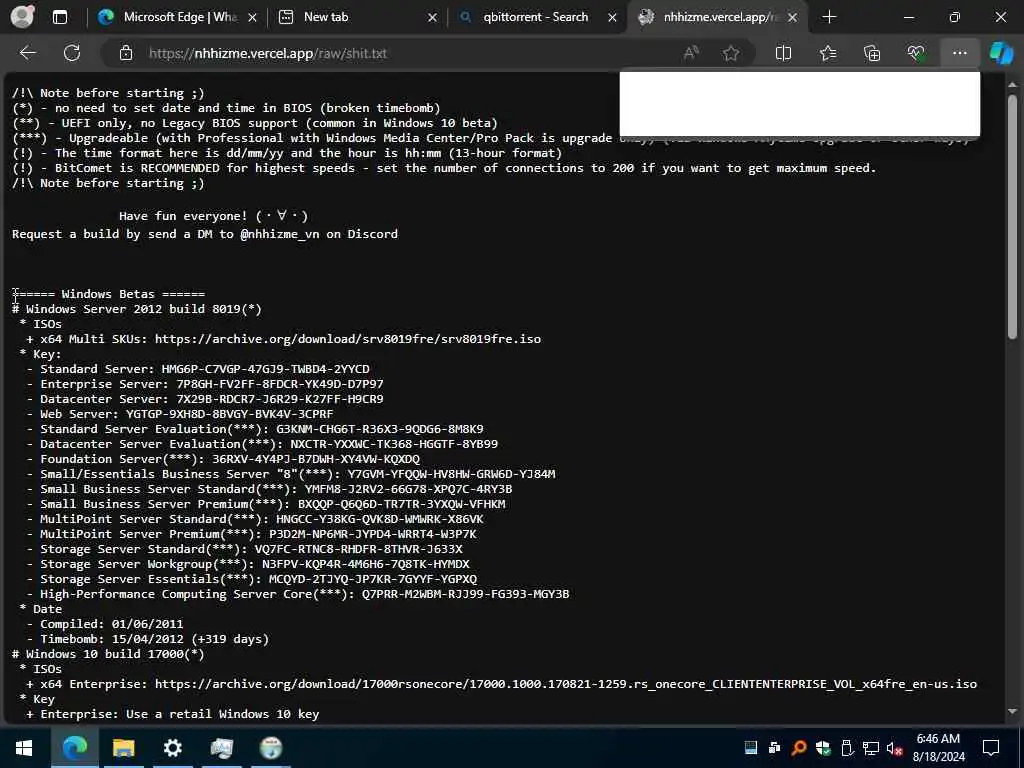Click the Read aloud icon

click(691, 53)
